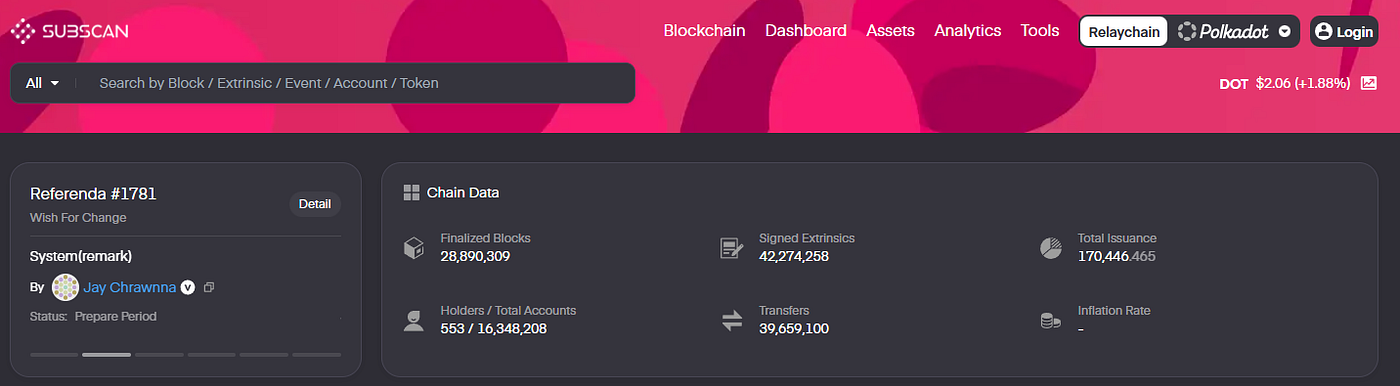Click the DOT price chart icon
1400x386 pixels.
point(1369,83)
